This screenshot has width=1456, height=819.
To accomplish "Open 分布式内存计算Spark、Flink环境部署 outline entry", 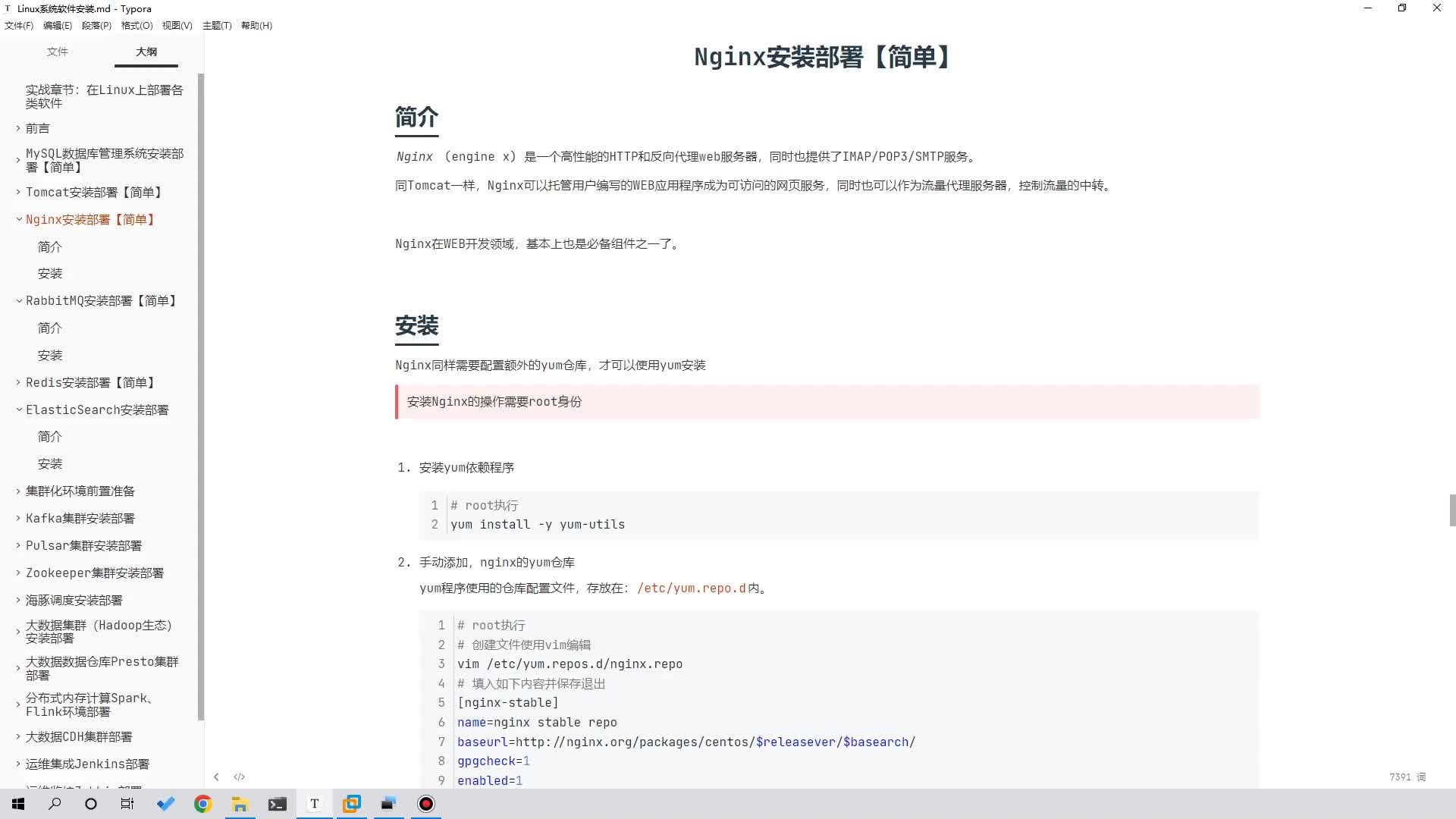I will (x=89, y=704).
